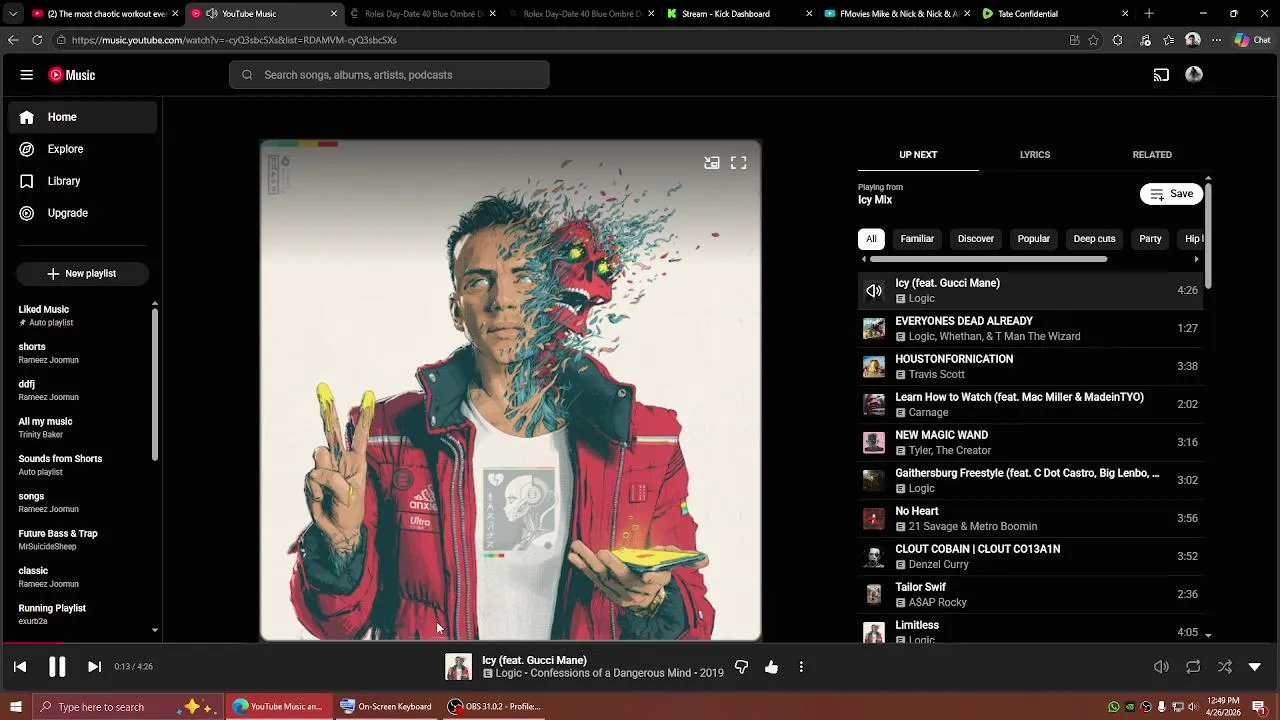Open Windows Start menu
The image size is (1280, 720).
15,707
